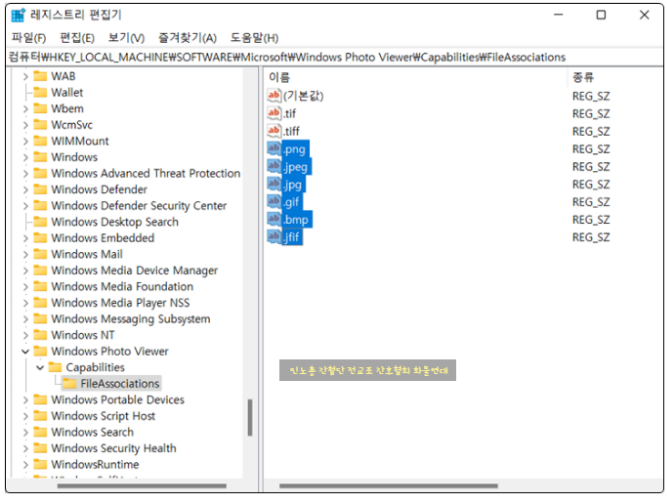Click the Windows folder icon in tree

(x=40, y=157)
